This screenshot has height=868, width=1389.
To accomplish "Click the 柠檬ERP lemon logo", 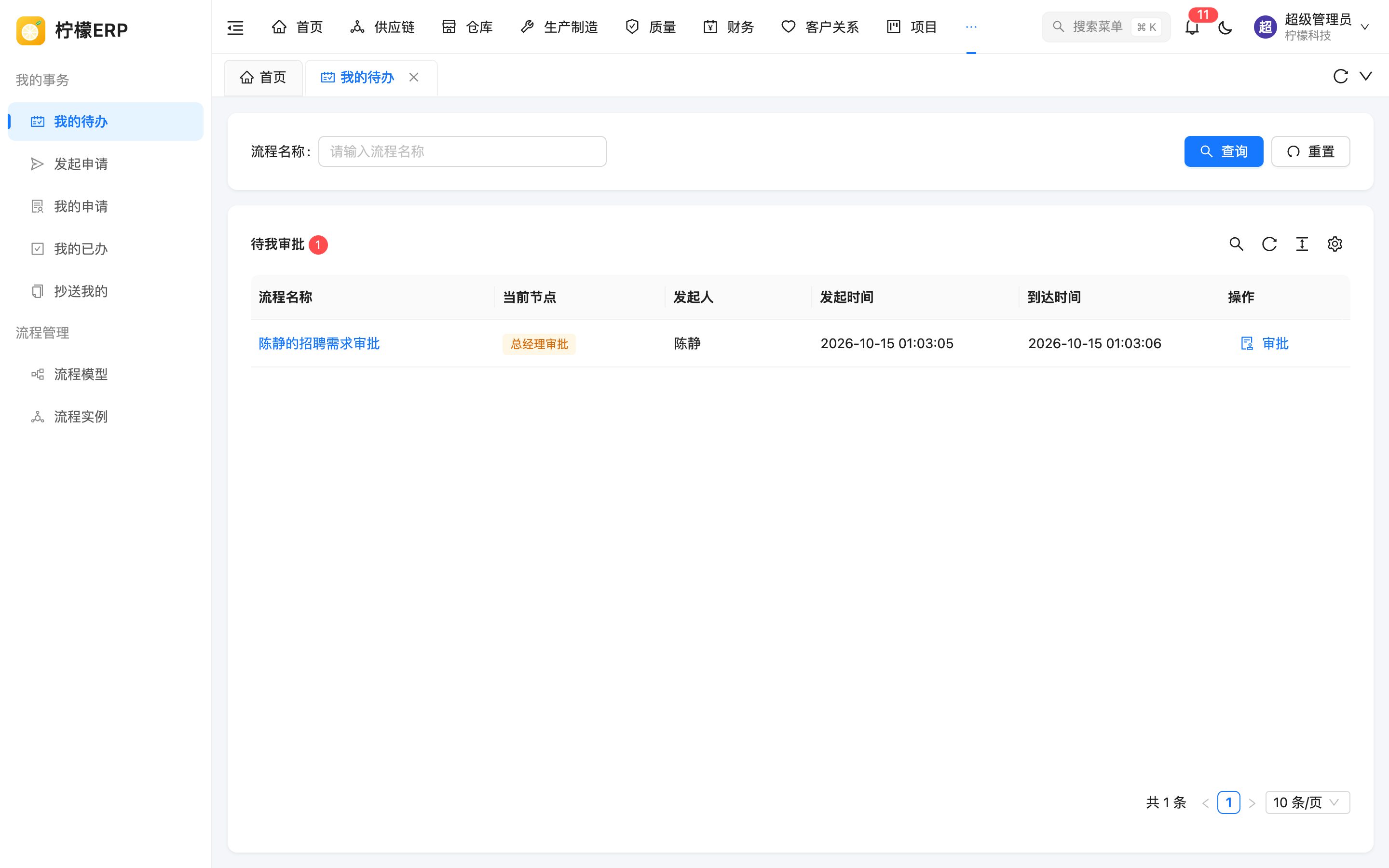I will click(31, 30).
